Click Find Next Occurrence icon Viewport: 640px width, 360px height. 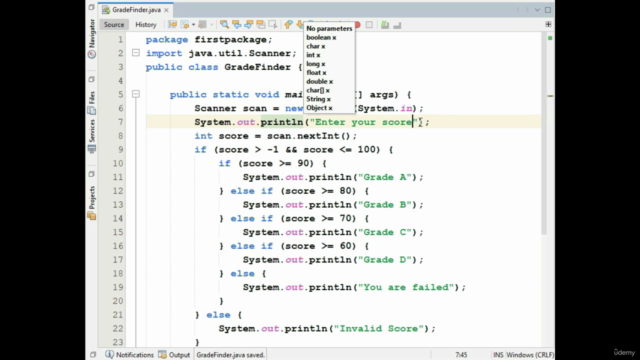coord(248,25)
